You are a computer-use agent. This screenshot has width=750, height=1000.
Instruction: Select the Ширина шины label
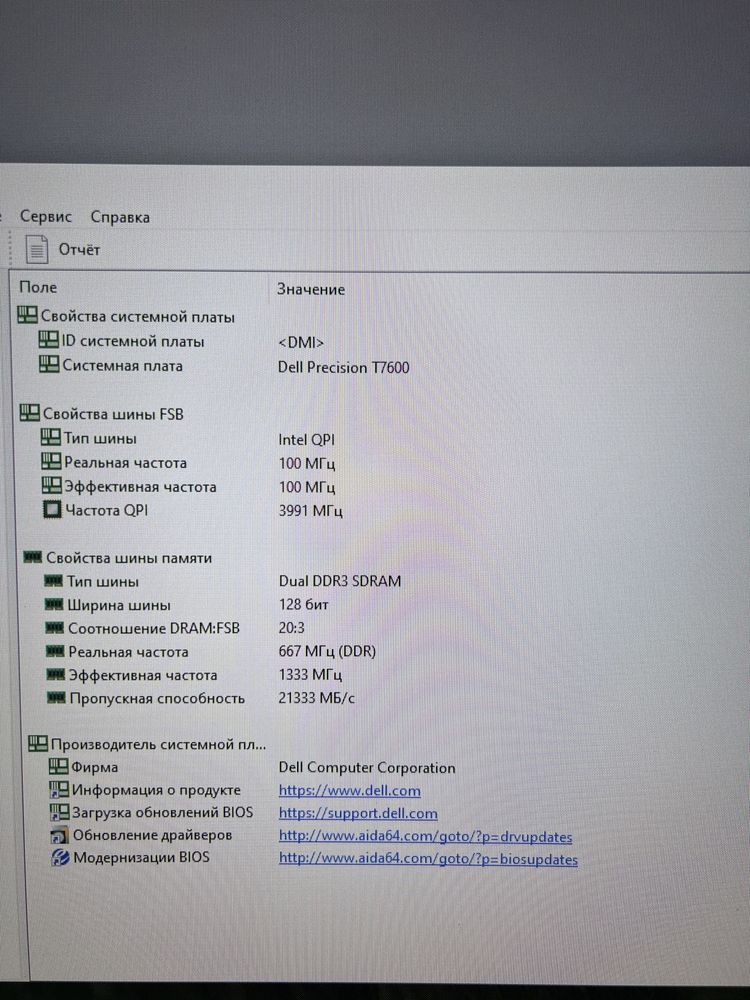(x=119, y=605)
